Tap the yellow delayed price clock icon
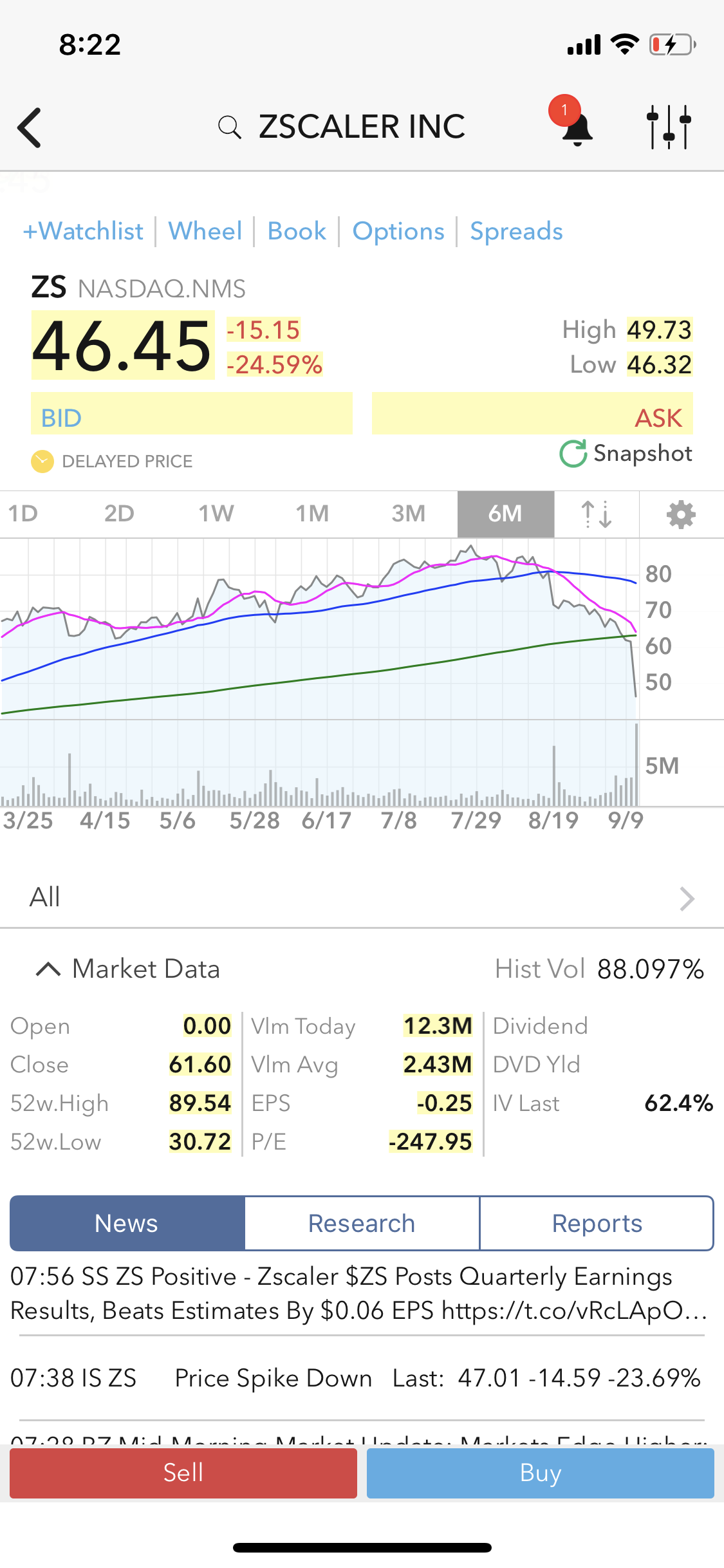Image resolution: width=724 pixels, height=1568 pixels. tap(42, 462)
